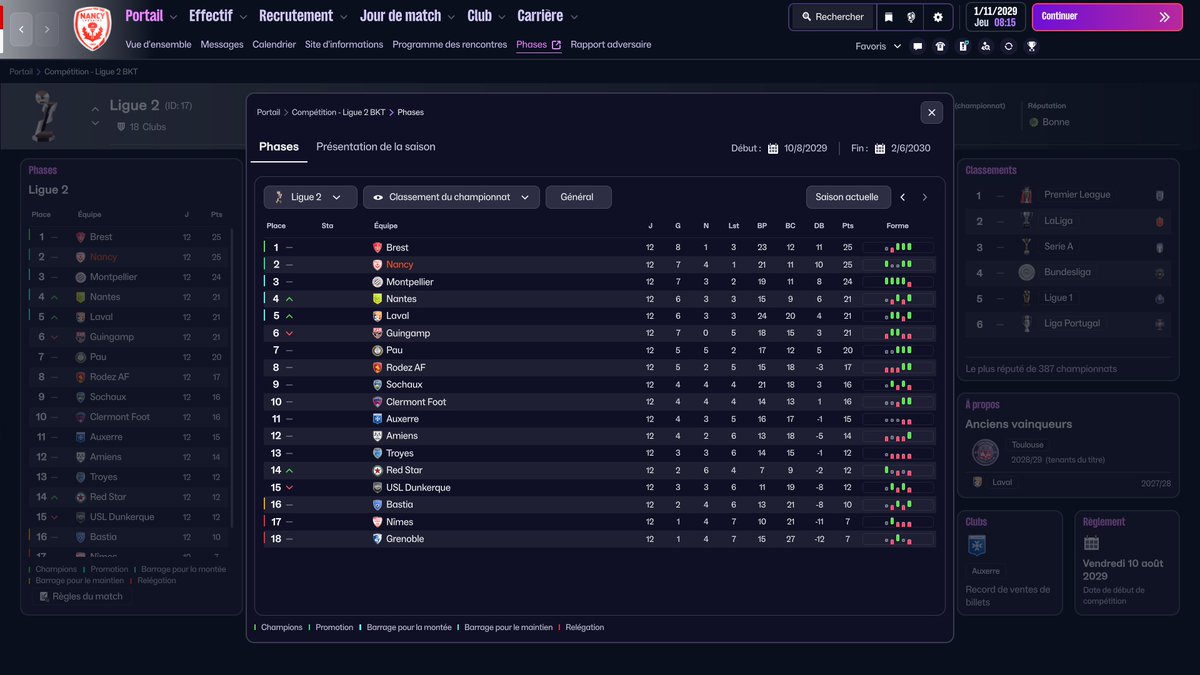Click Règles du match button
Viewport: 1200px width, 675px height.
81,596
